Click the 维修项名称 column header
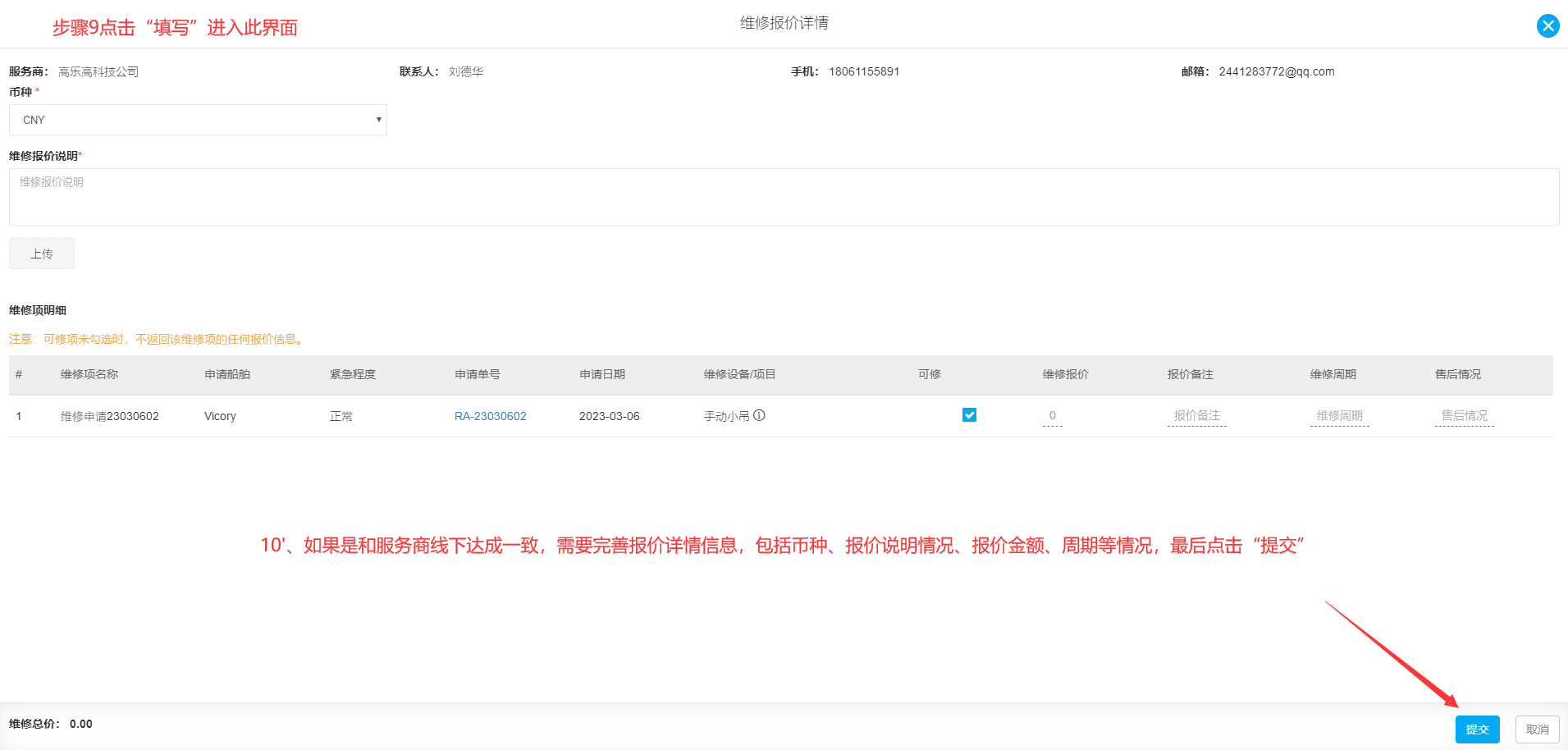This screenshot has width=1568, height=750. pyautogui.click(x=89, y=374)
